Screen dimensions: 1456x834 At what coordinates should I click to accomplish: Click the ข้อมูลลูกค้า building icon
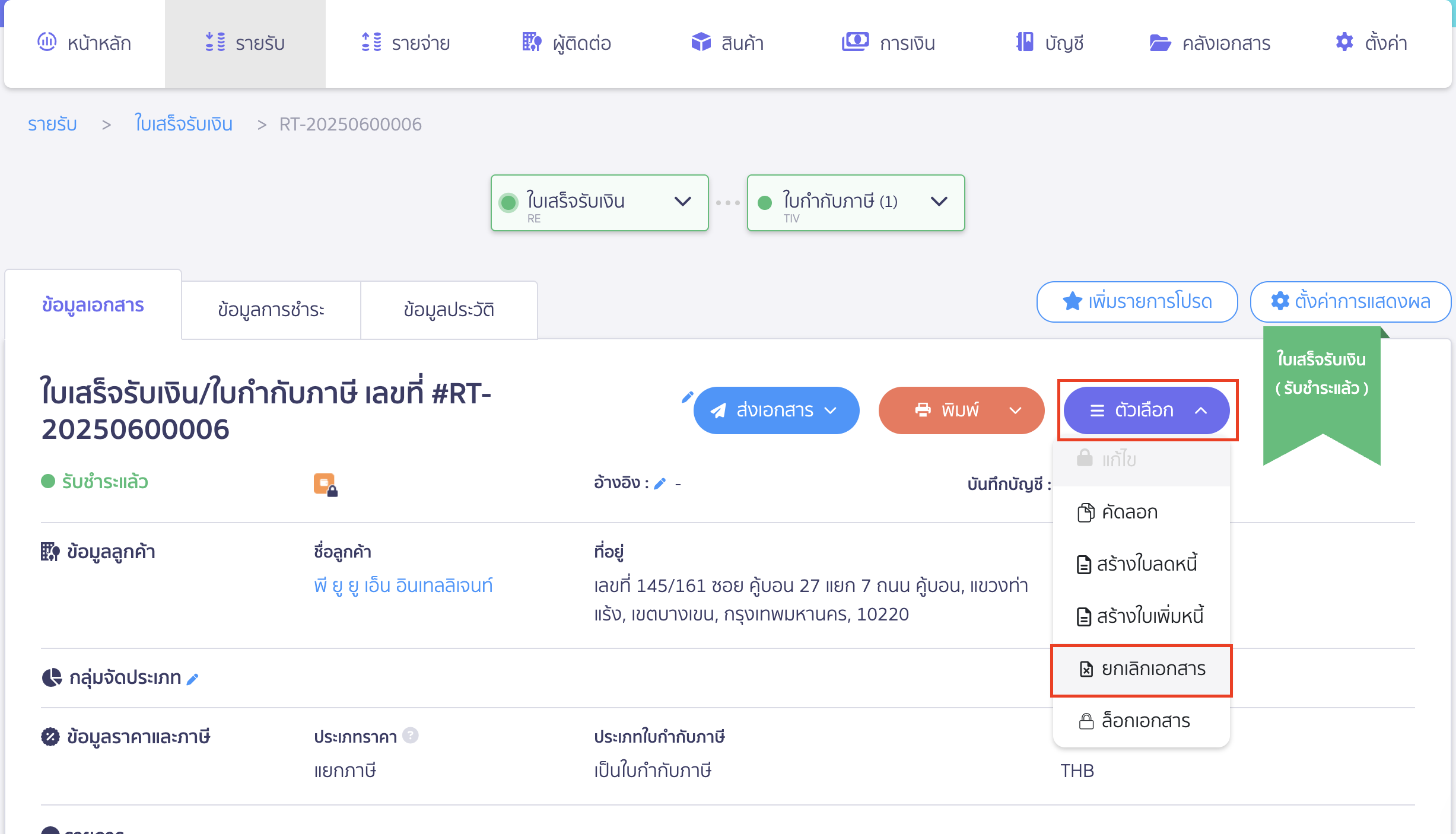click(x=50, y=552)
